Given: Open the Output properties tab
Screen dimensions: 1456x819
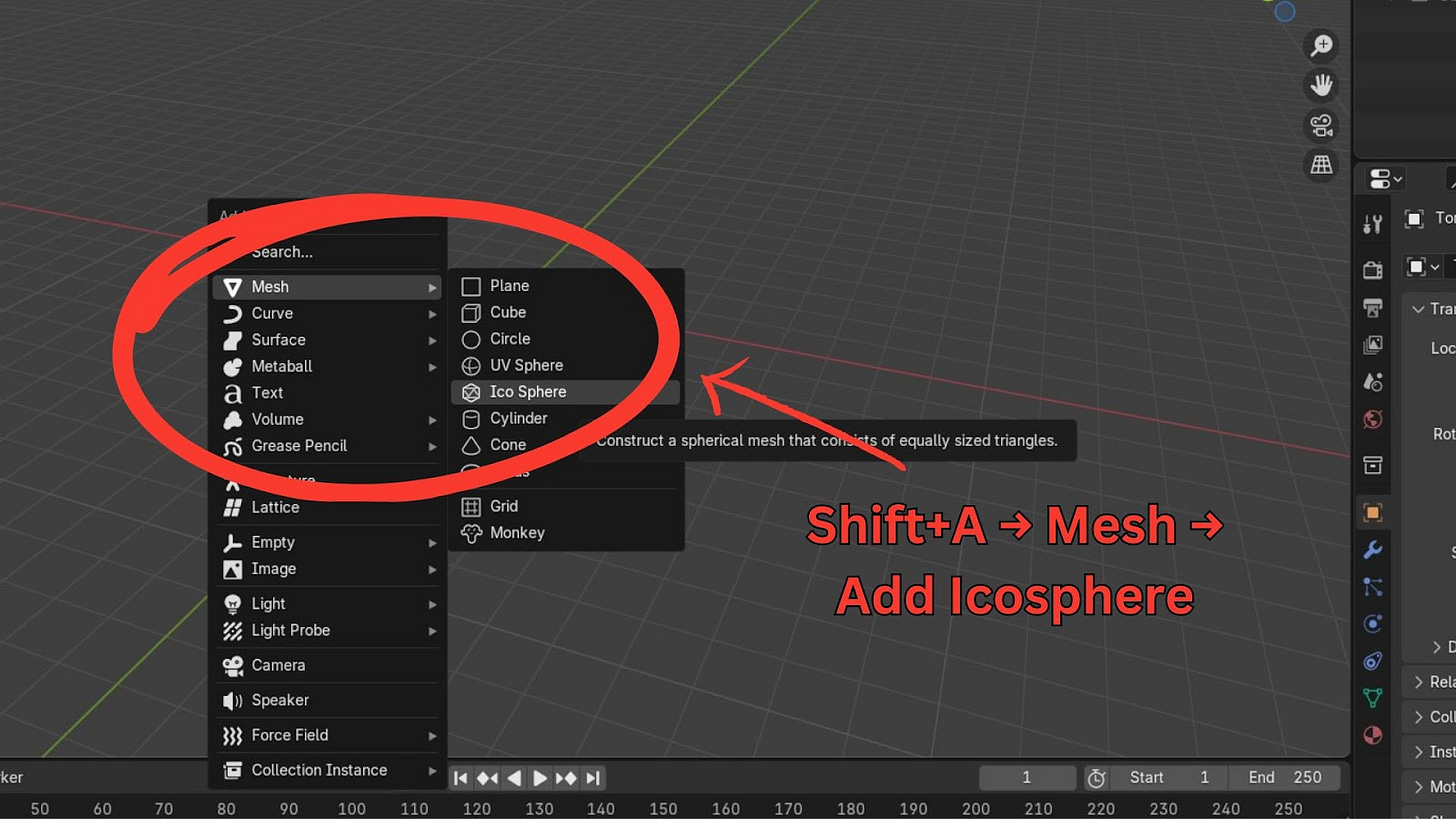Looking at the screenshot, I should pos(1373,307).
